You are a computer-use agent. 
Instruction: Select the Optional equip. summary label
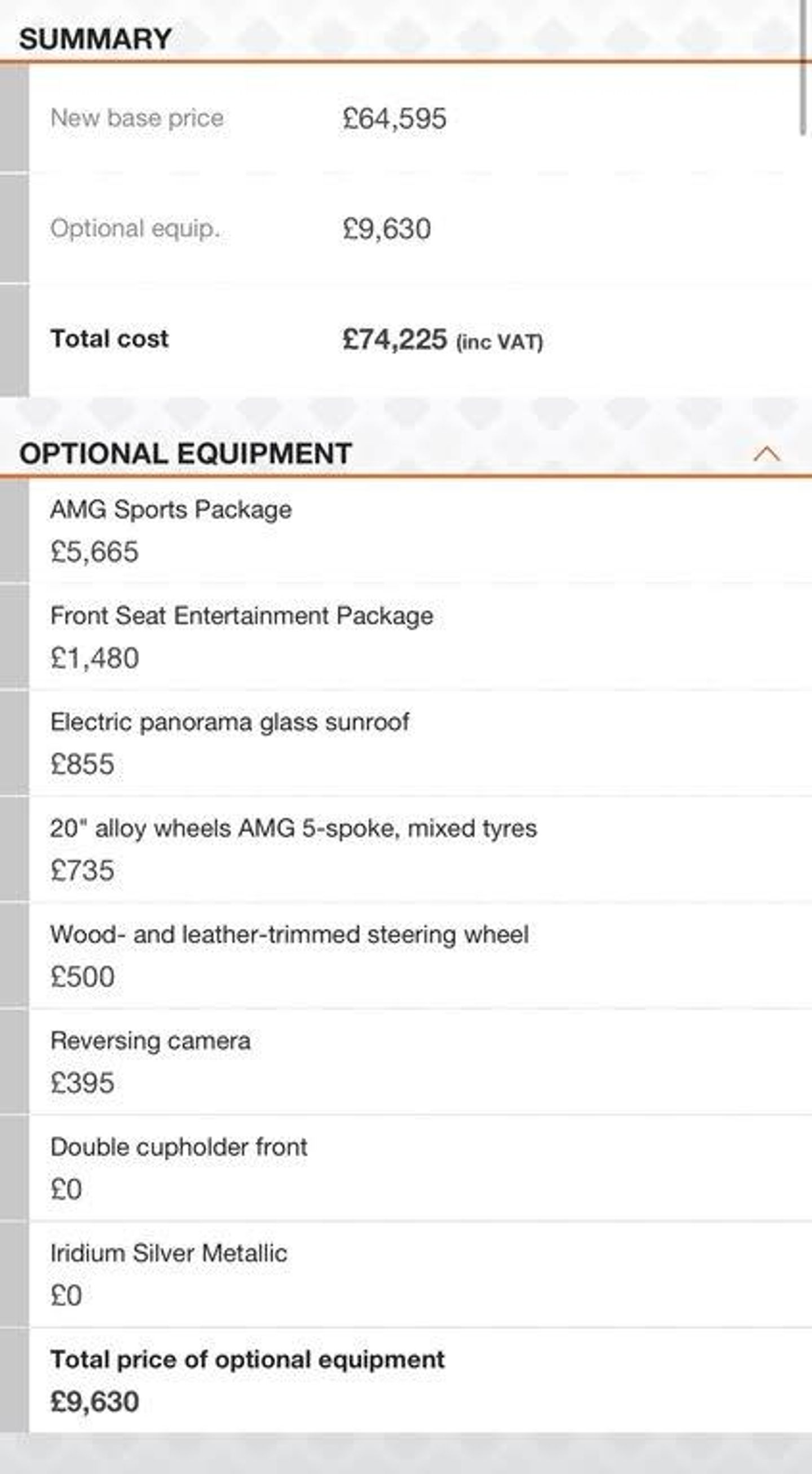(135, 229)
